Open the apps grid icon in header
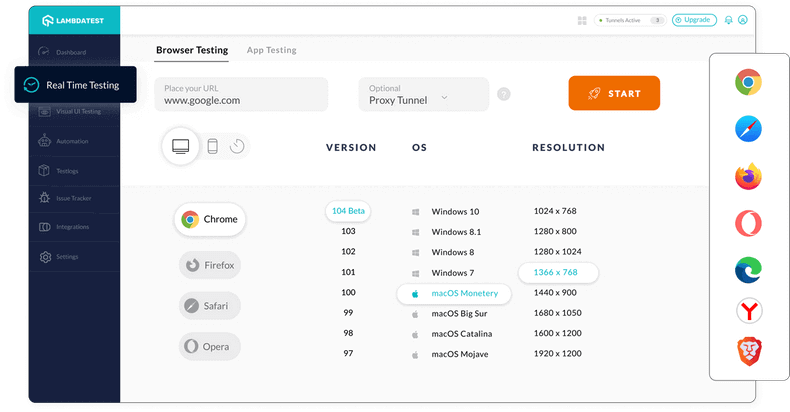The height and width of the screenshot is (412, 790). click(x=582, y=20)
